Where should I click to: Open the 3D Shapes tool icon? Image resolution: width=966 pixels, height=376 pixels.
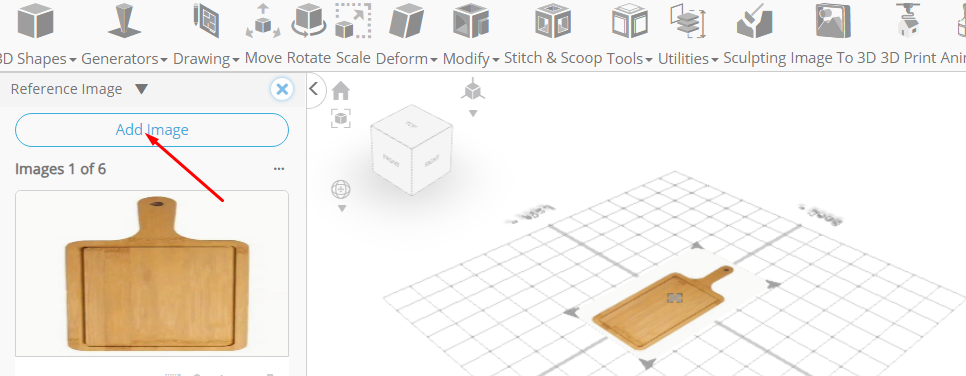click(x=35, y=20)
